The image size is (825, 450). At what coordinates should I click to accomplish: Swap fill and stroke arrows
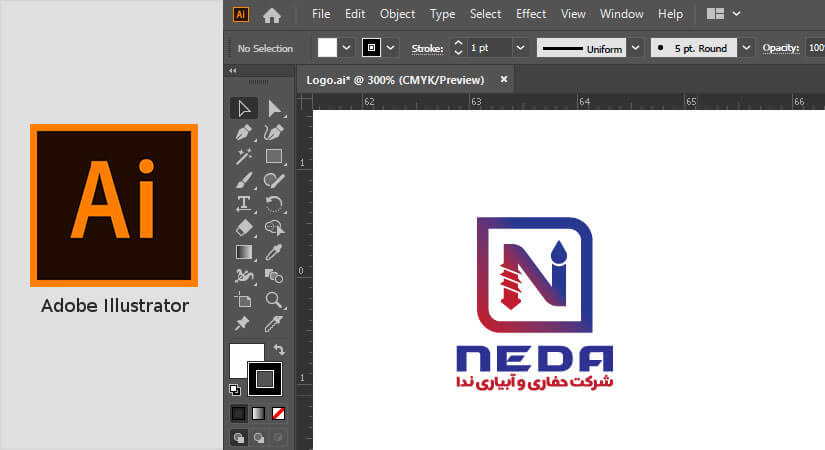[279, 349]
